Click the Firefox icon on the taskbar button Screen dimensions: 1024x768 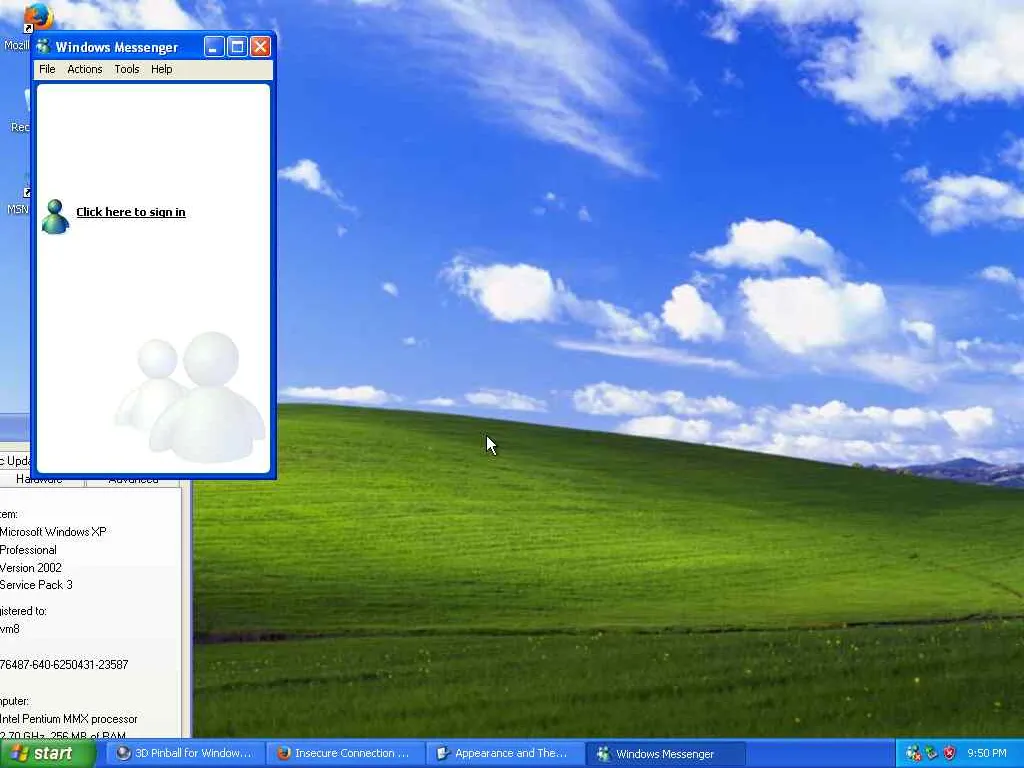[x=283, y=754]
